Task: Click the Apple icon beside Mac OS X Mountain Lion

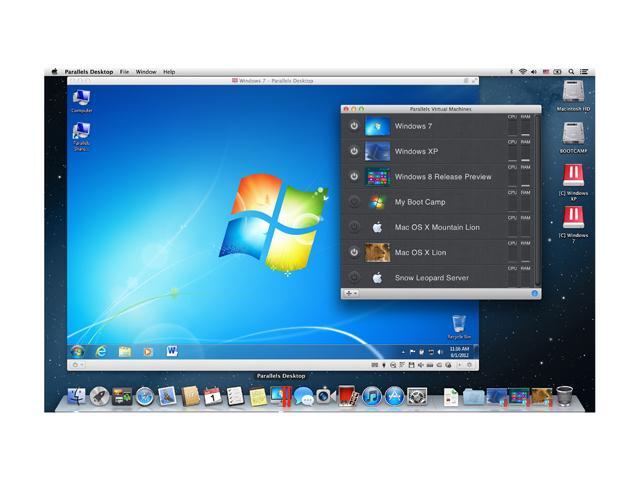Action: coord(377,227)
